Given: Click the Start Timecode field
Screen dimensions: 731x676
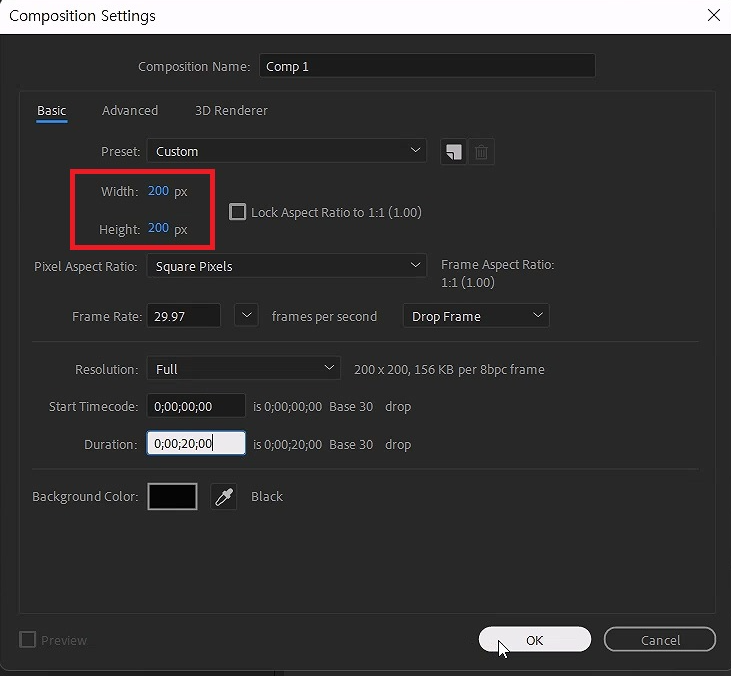Looking at the screenshot, I should click(x=196, y=406).
